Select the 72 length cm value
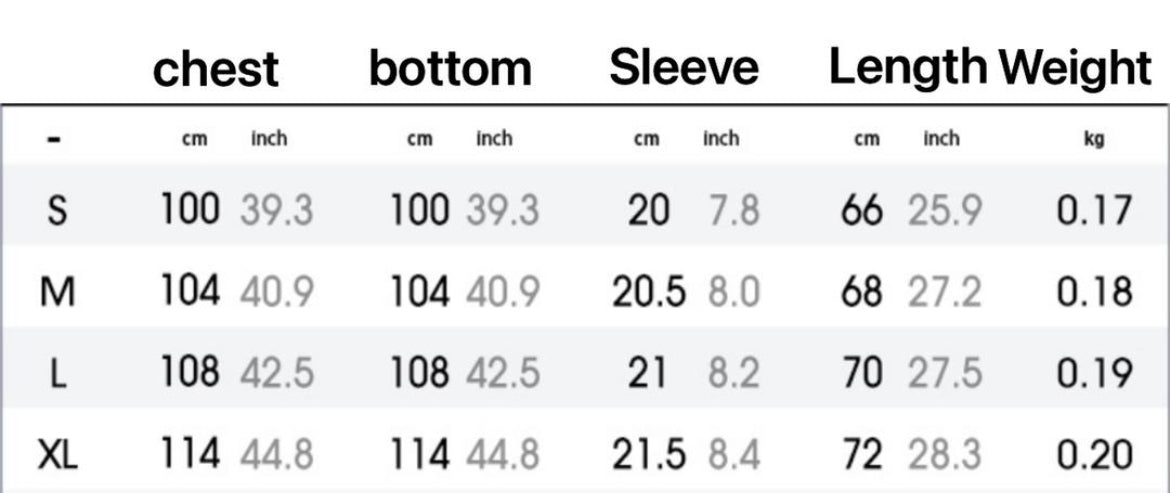1170x493 pixels. [x=862, y=456]
